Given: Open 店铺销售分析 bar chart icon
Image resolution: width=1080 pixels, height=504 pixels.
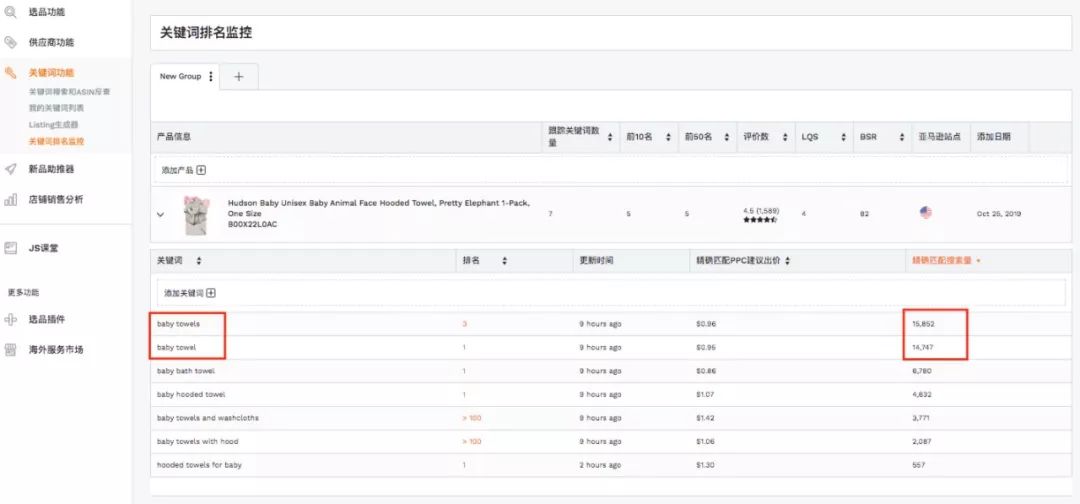Looking at the screenshot, I should (x=11, y=200).
